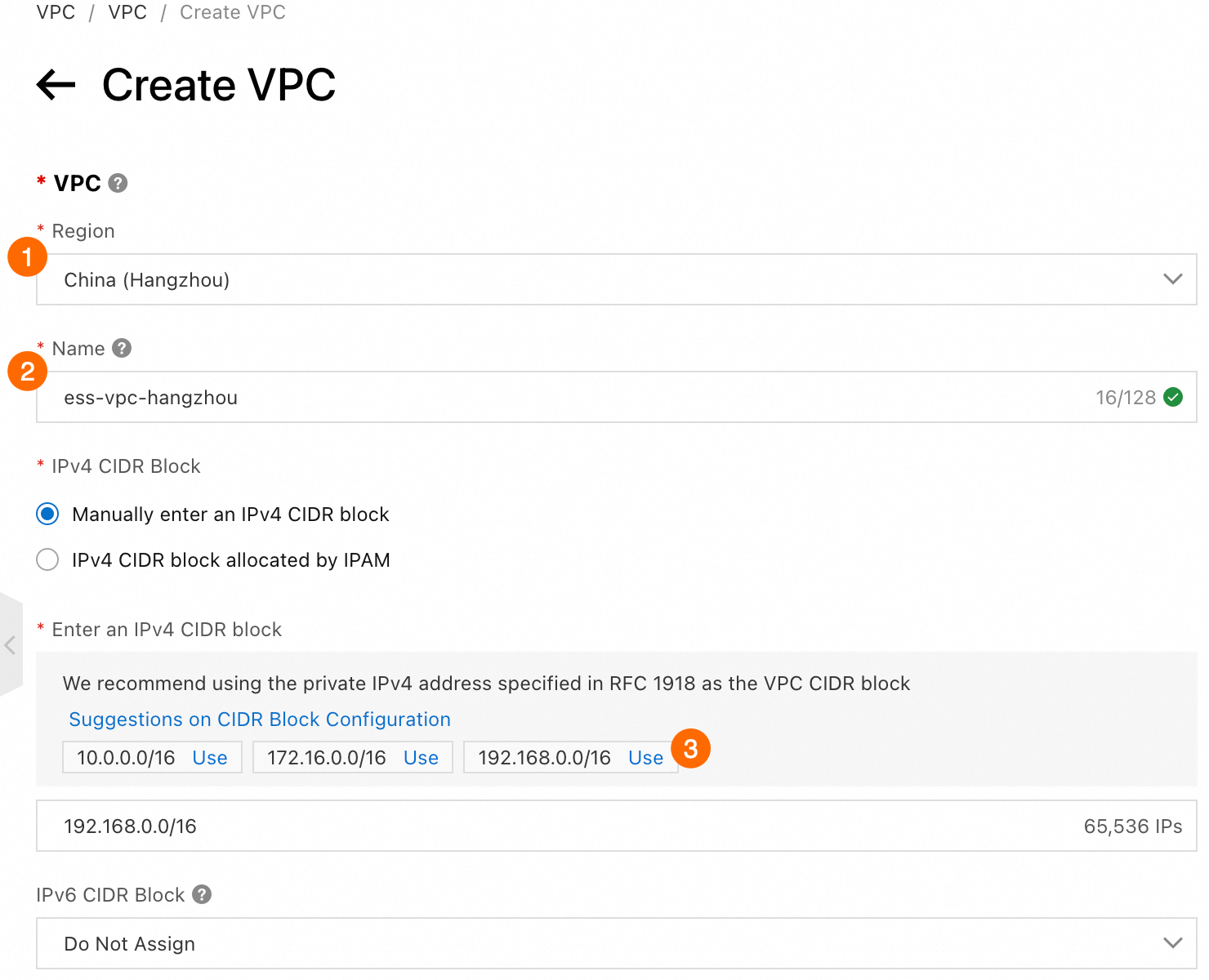Screen dimensions: 1209x980
Task: Open the help icon next to VPC heading
Action: pyautogui.click(x=118, y=183)
